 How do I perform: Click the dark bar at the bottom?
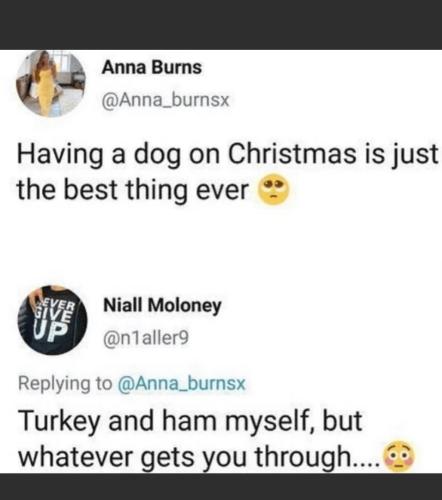[x=221, y=486]
